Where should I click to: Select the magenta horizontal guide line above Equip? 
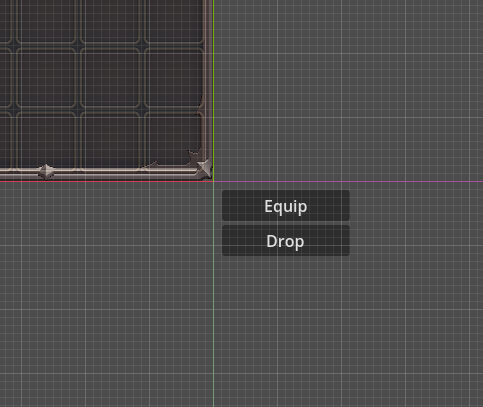click(x=348, y=182)
